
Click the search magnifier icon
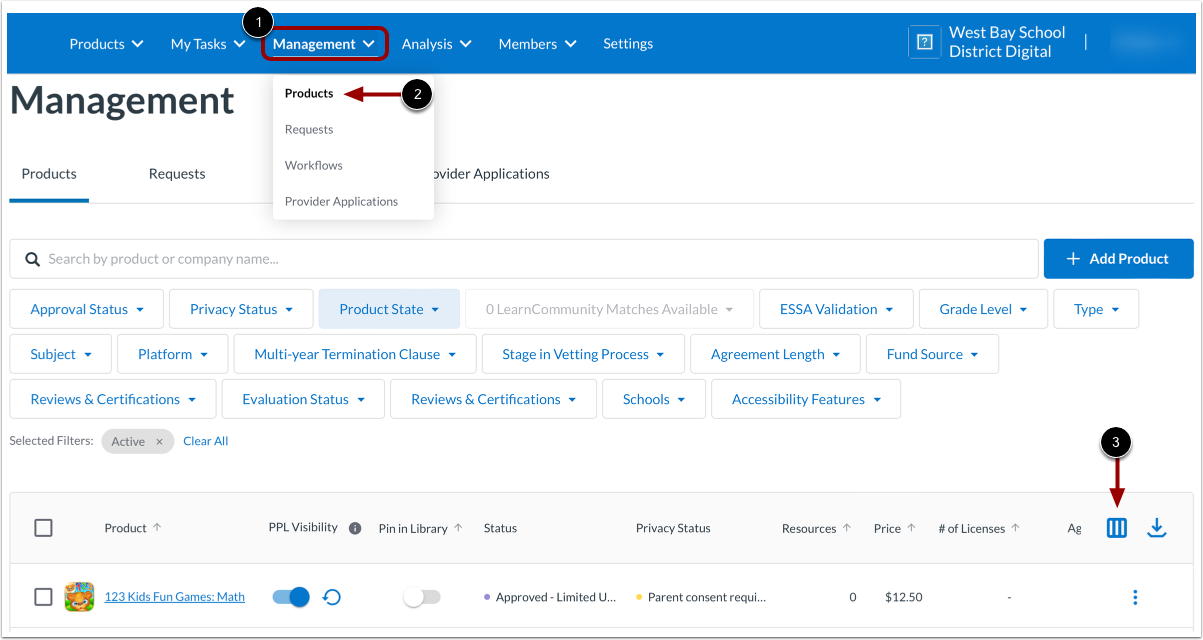pyautogui.click(x=31, y=258)
